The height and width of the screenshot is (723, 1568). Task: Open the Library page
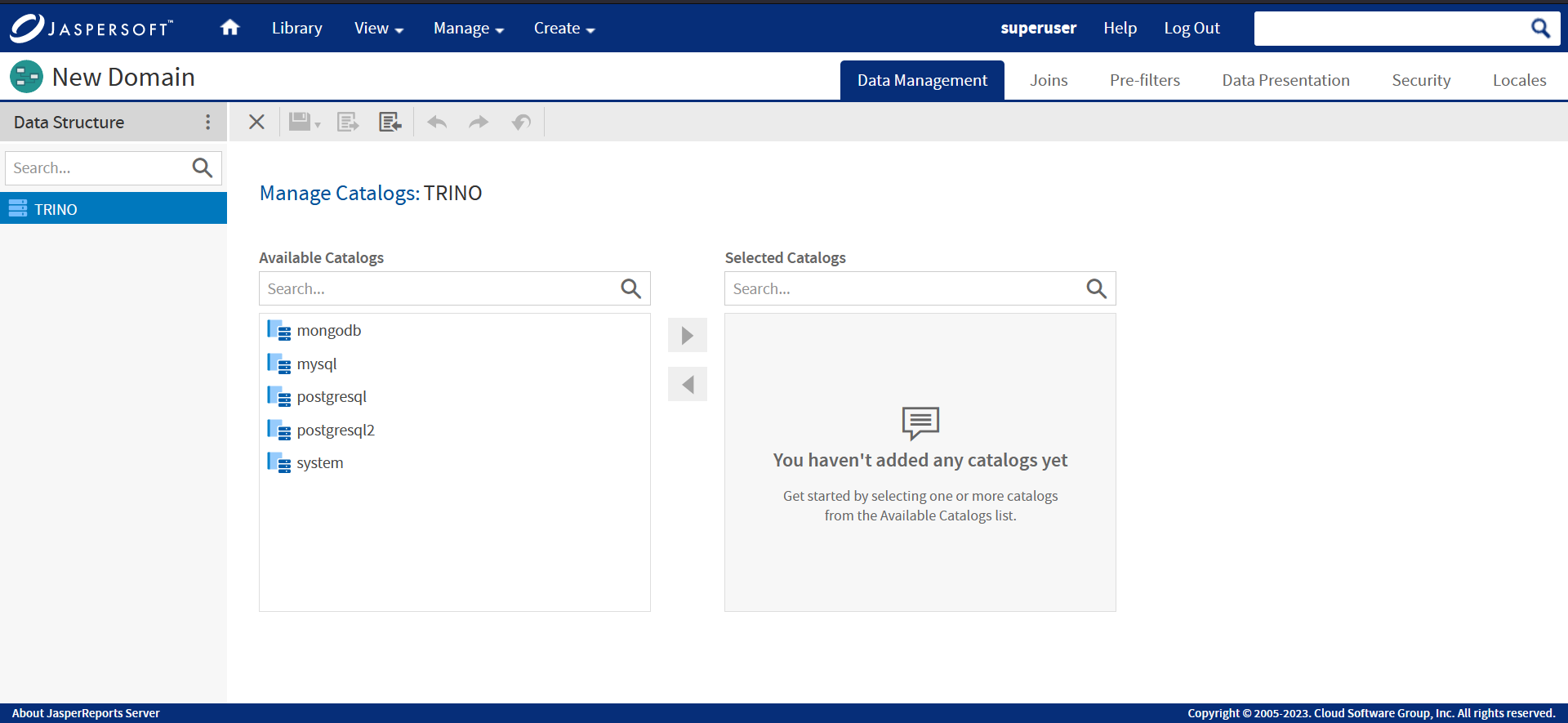pos(296,28)
